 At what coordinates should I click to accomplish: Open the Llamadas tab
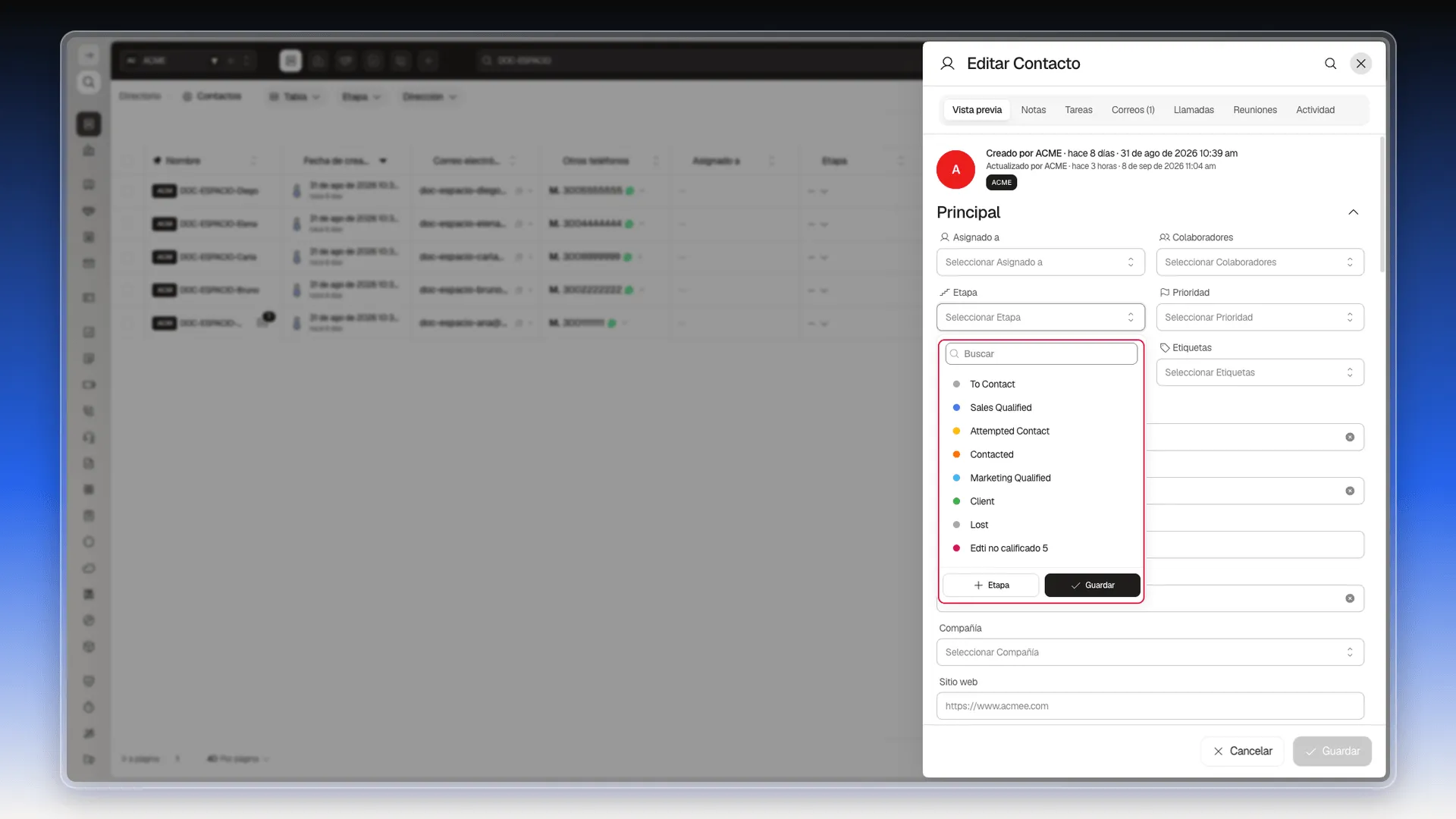1194,110
